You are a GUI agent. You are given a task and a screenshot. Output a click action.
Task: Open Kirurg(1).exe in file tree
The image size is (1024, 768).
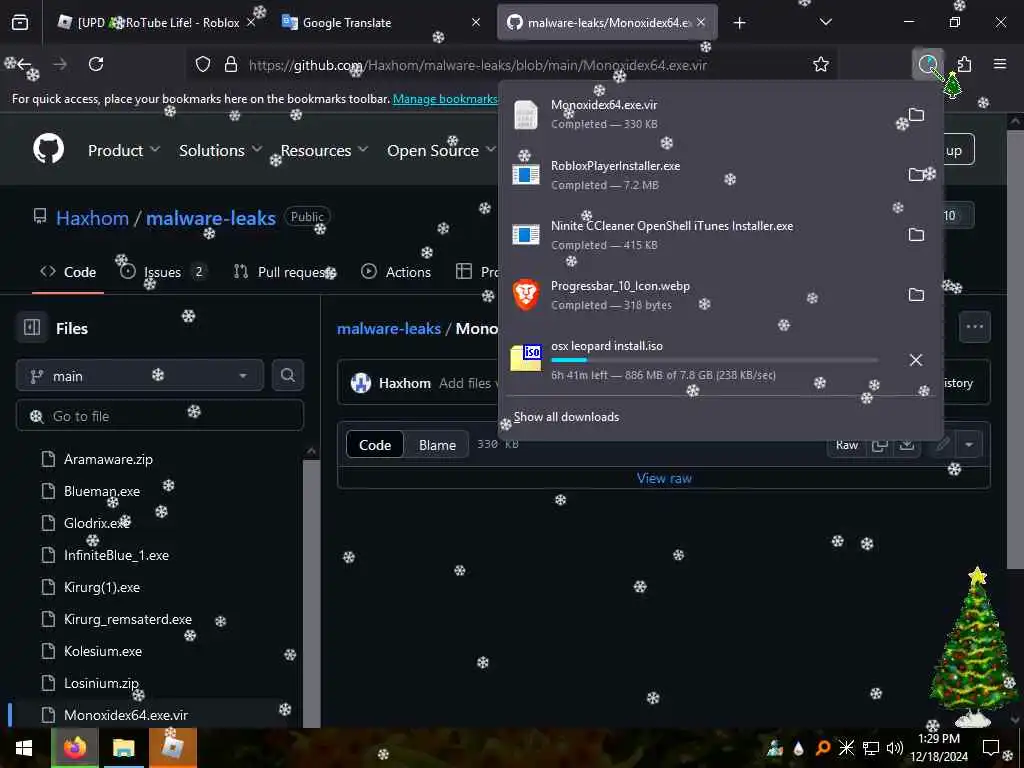pos(101,587)
